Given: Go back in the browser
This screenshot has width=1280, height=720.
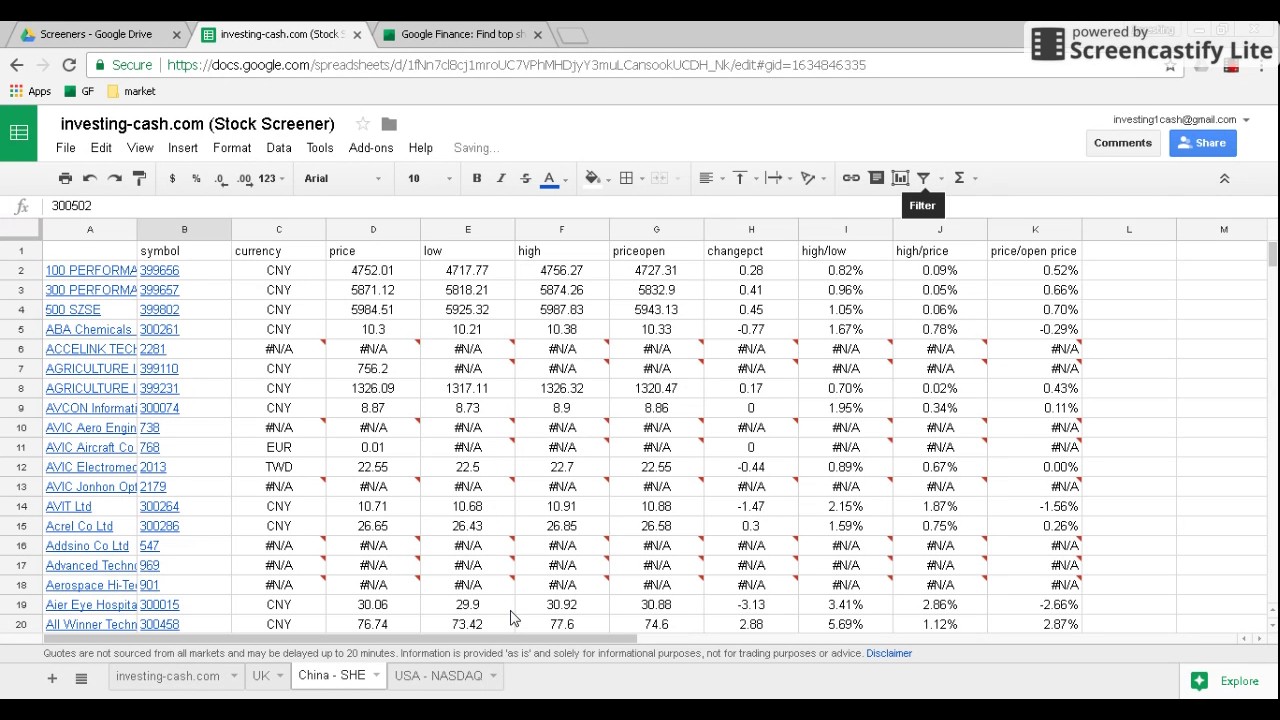Looking at the screenshot, I should pos(16,65).
